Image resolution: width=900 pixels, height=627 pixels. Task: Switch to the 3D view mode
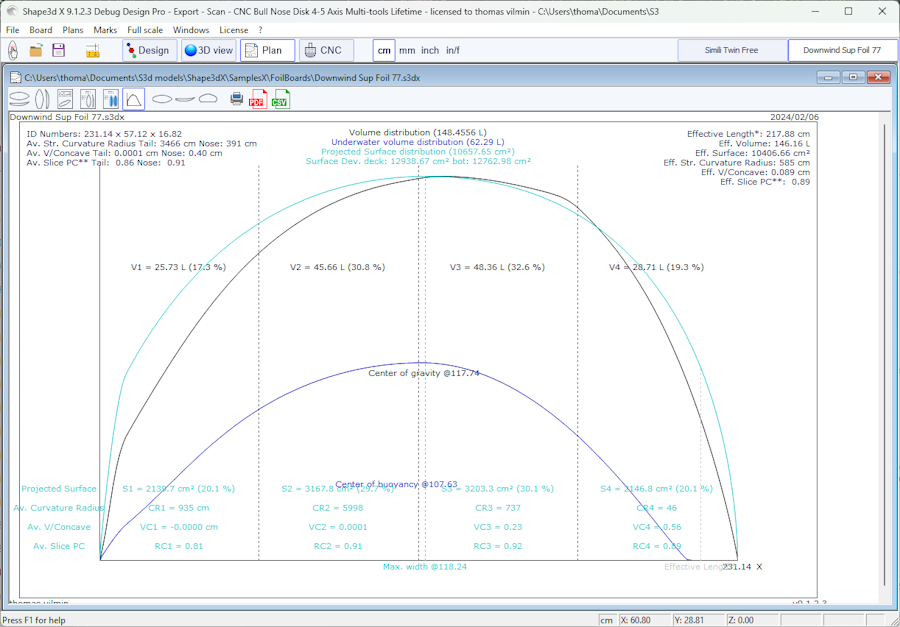pos(209,50)
